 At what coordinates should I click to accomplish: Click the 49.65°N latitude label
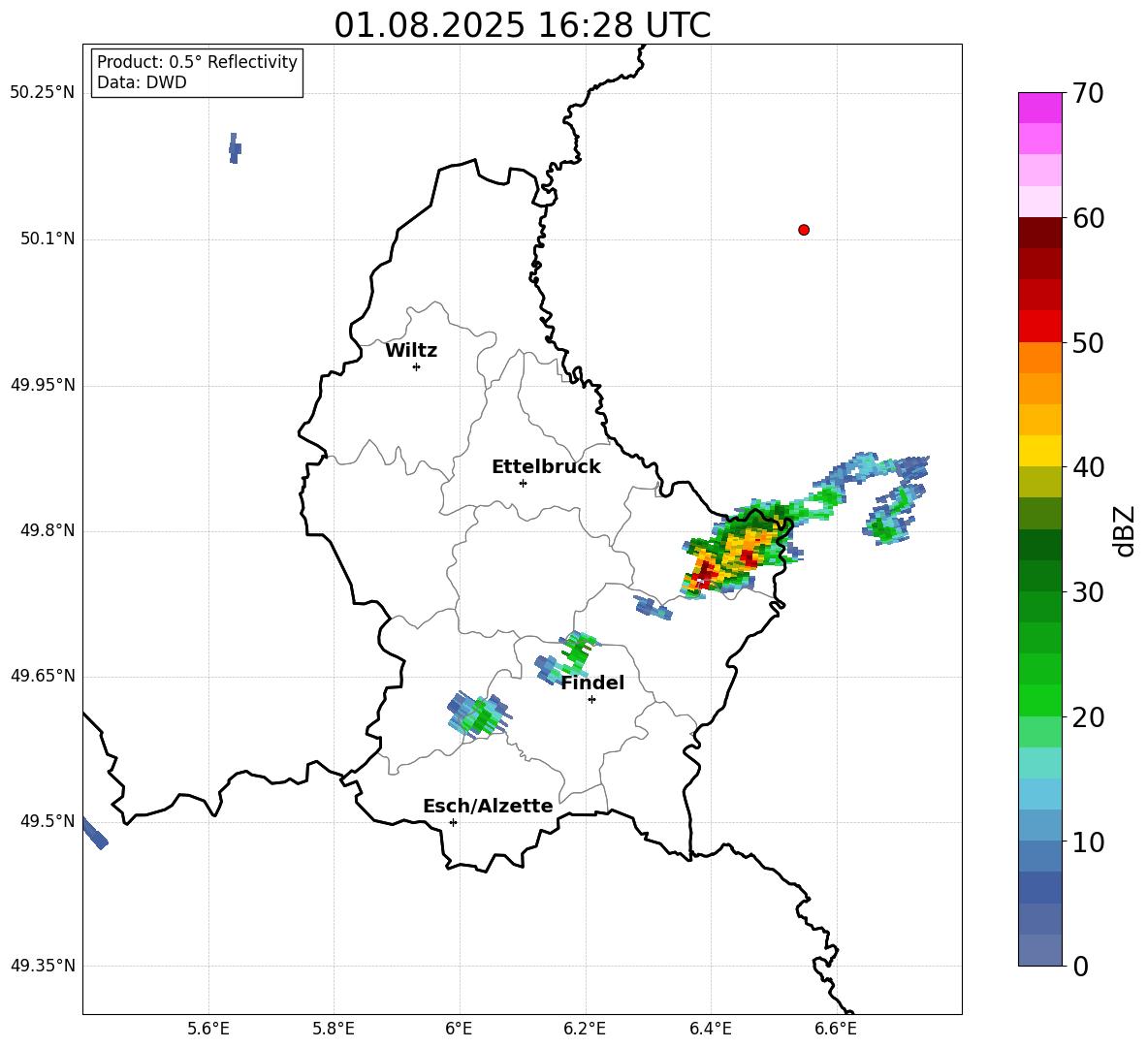[43, 676]
